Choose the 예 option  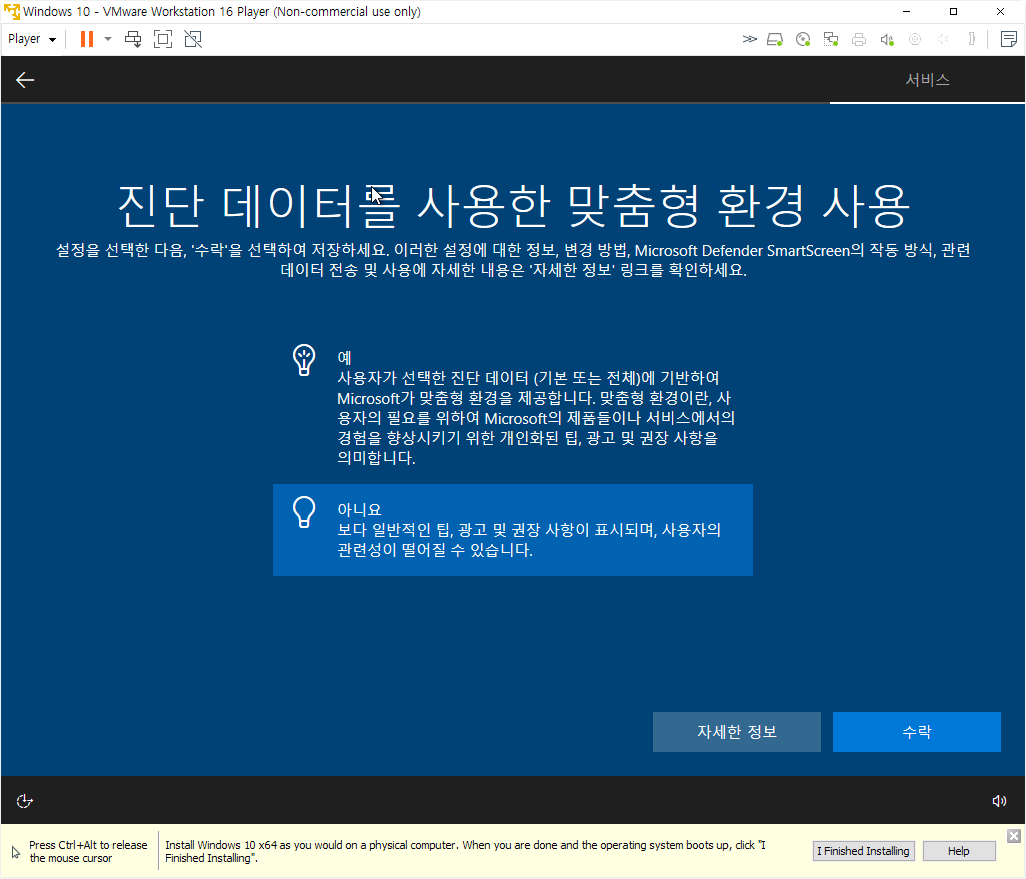pyautogui.click(x=512, y=407)
